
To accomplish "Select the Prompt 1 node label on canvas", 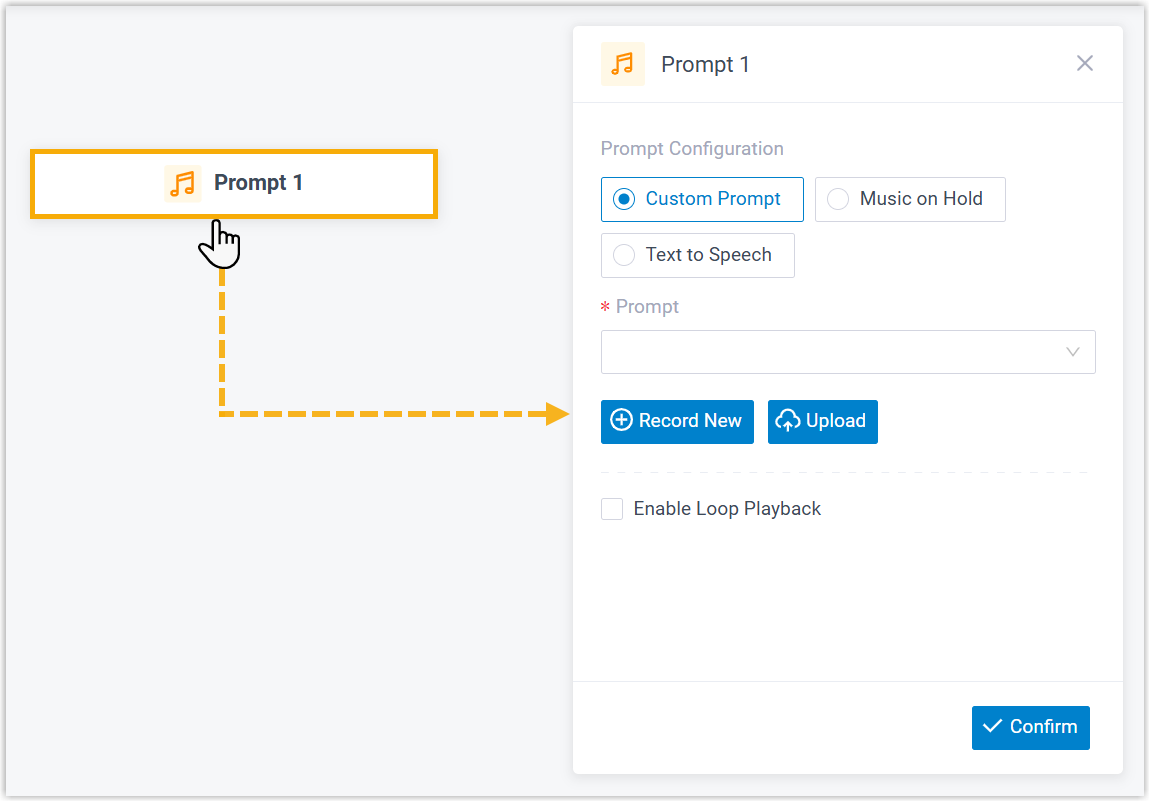I will tap(258, 183).
